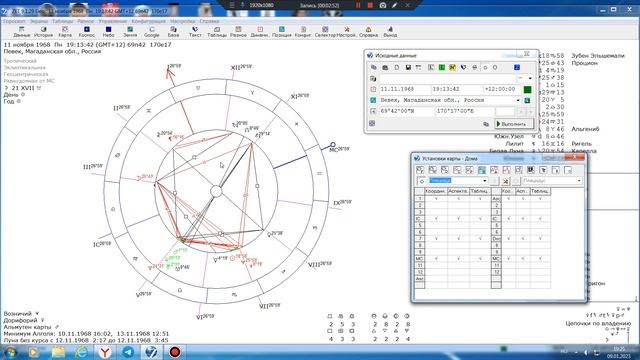
Task: Click the time zone field +12:00:00
Action: 502,89
